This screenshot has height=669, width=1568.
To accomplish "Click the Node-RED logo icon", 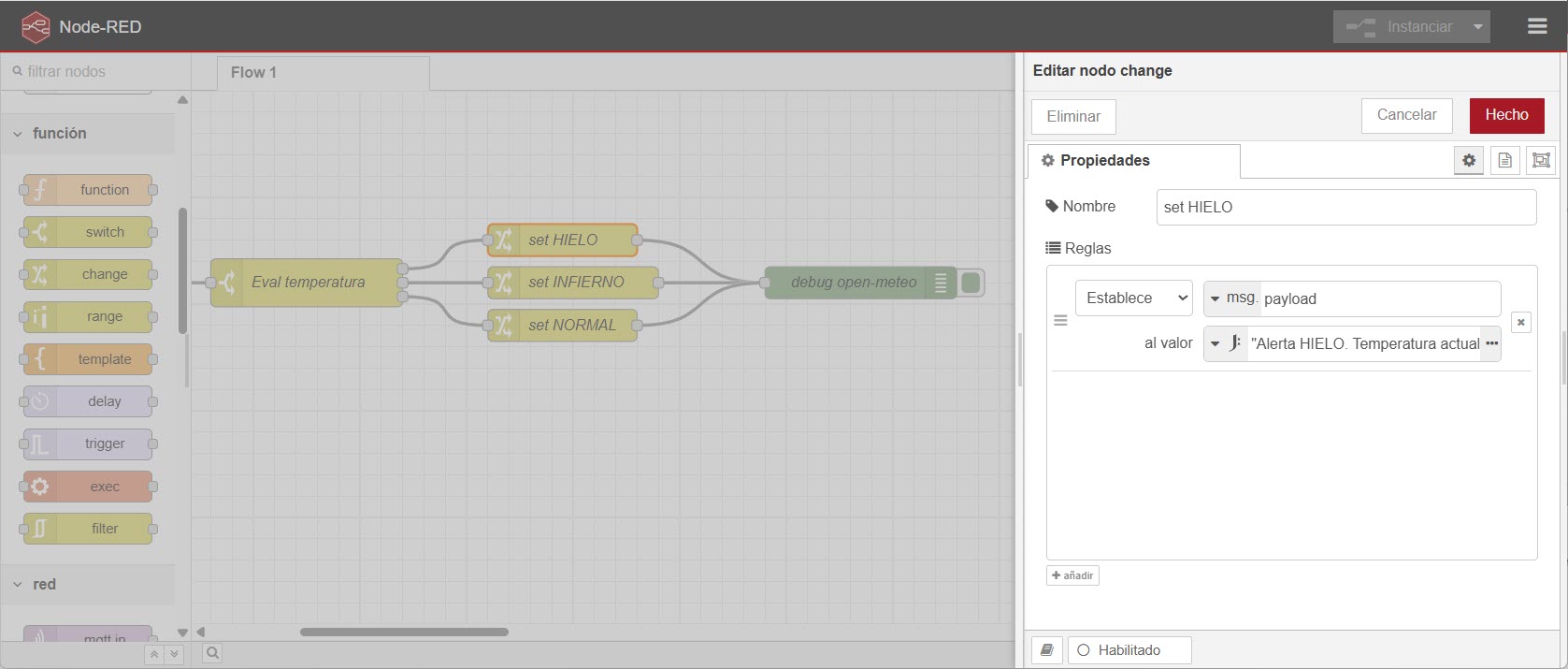I will [36, 27].
